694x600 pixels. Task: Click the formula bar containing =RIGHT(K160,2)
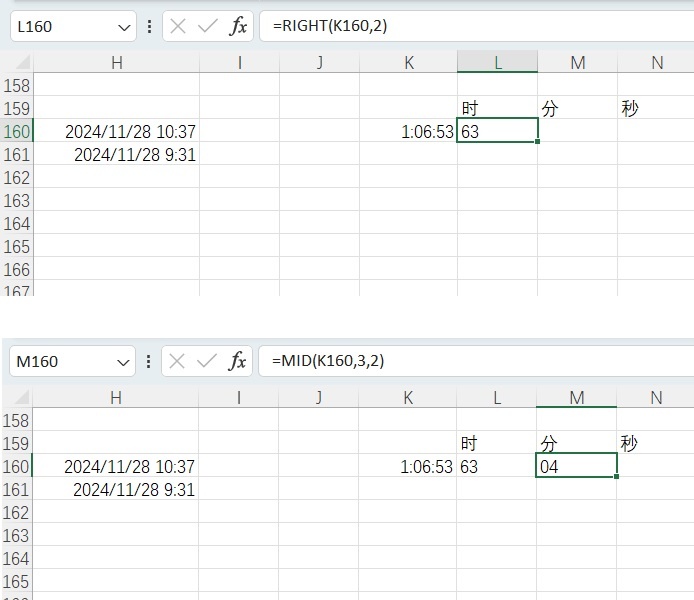point(477,26)
